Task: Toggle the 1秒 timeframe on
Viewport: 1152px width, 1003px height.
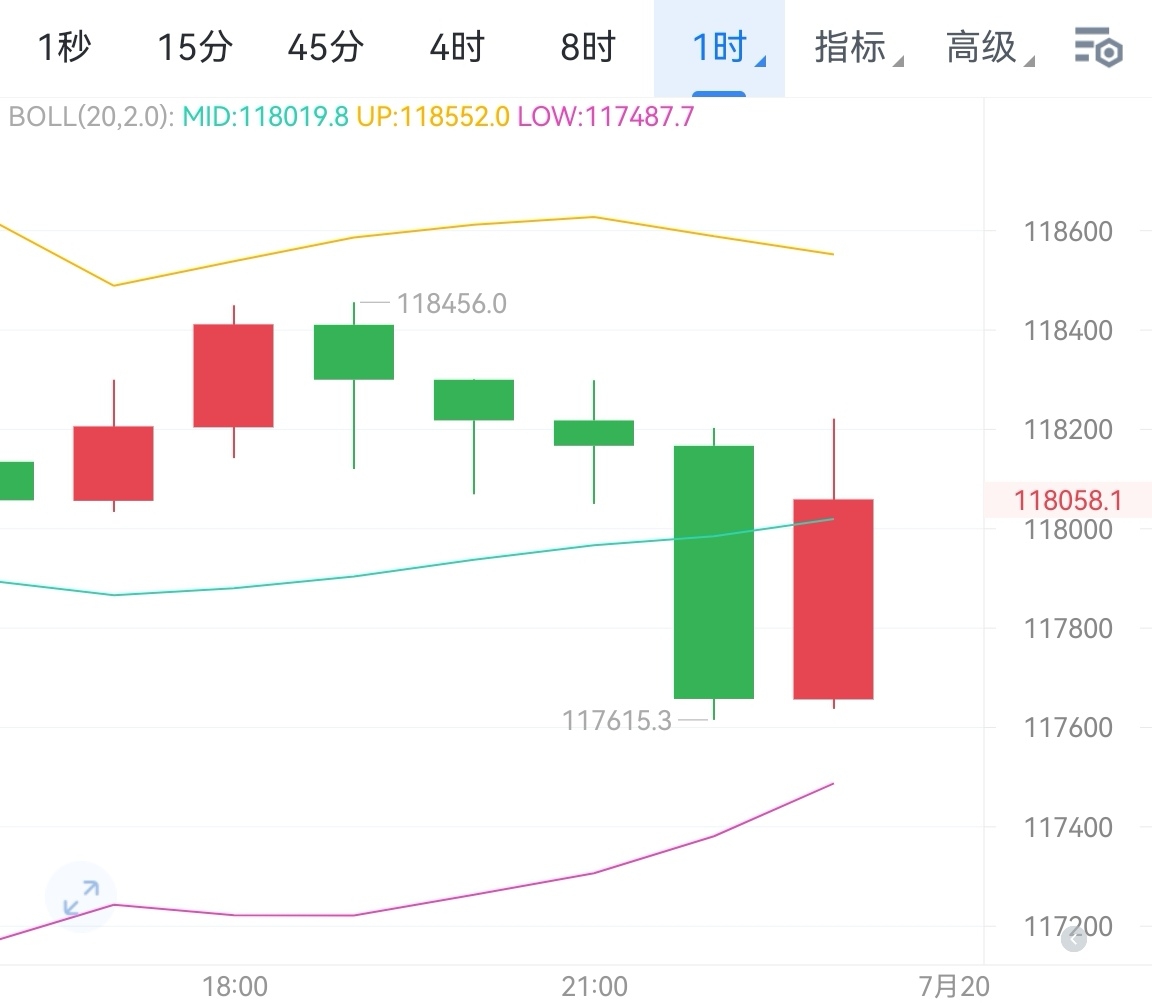Action: click(x=63, y=45)
